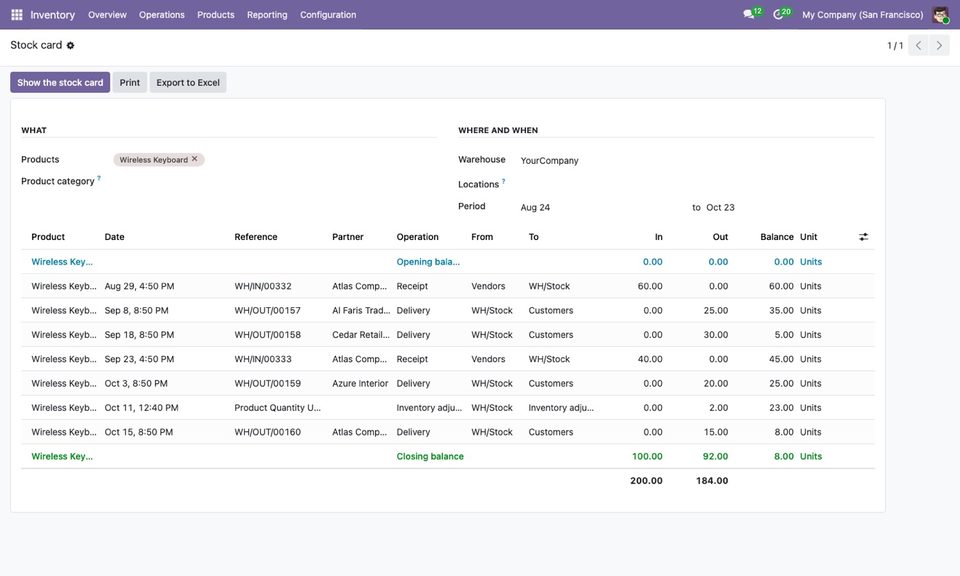Go to the next record arrow

click(939, 45)
